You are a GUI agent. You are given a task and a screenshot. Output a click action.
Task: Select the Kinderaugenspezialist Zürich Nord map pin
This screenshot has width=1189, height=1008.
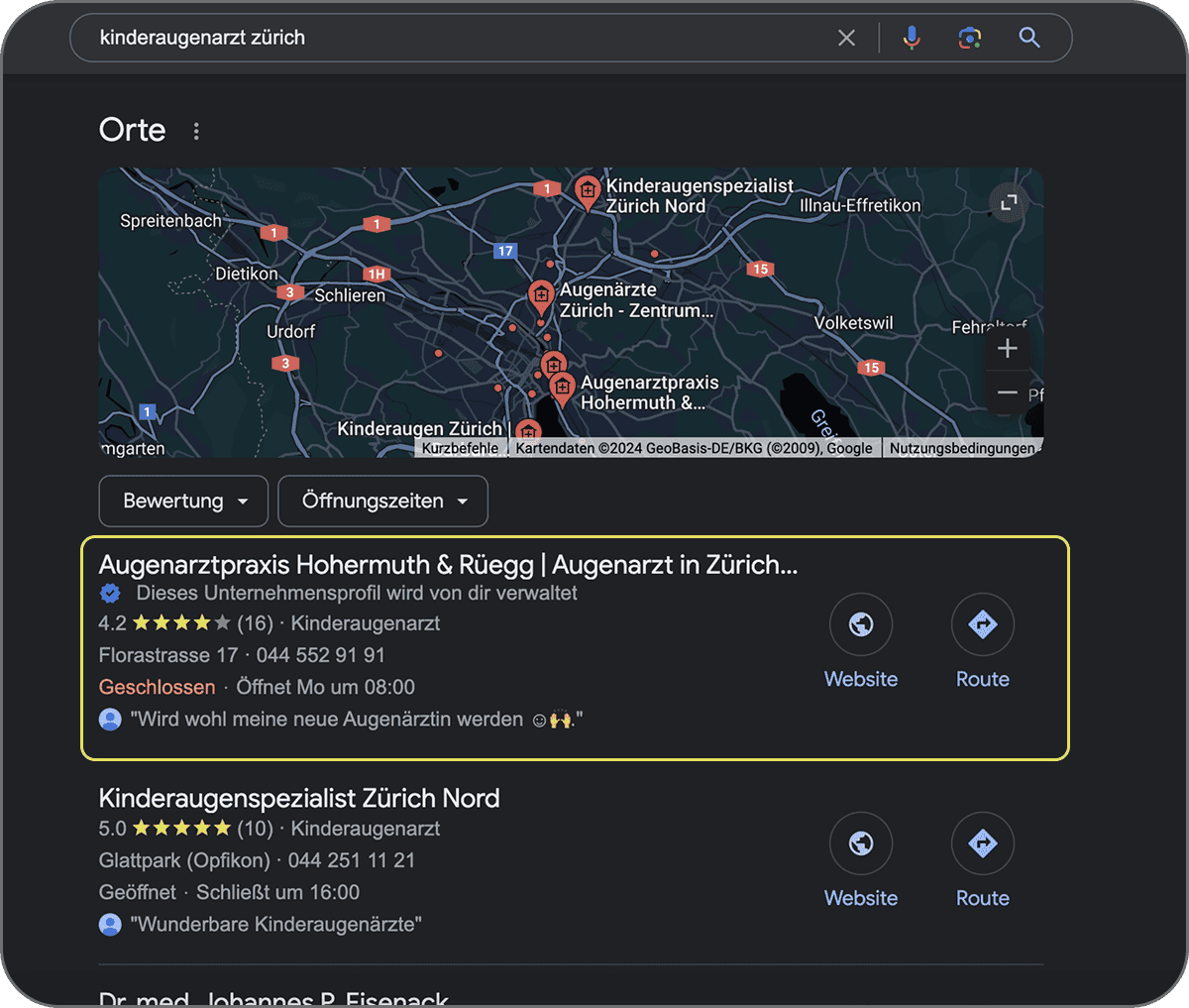tap(588, 191)
